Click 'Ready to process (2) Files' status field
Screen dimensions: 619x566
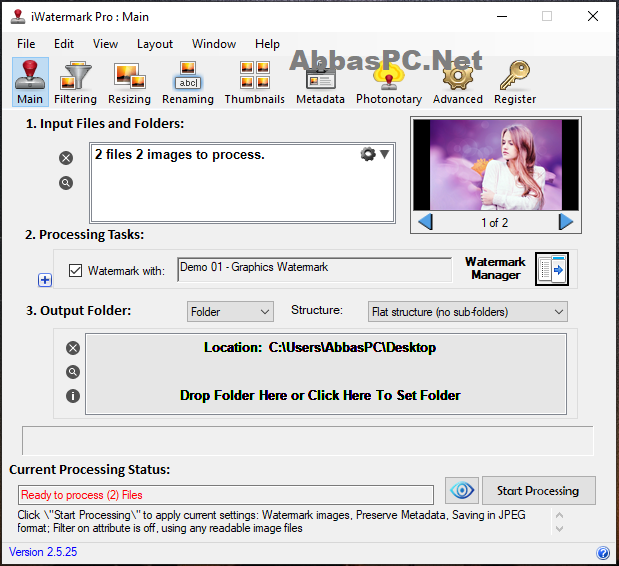226,495
